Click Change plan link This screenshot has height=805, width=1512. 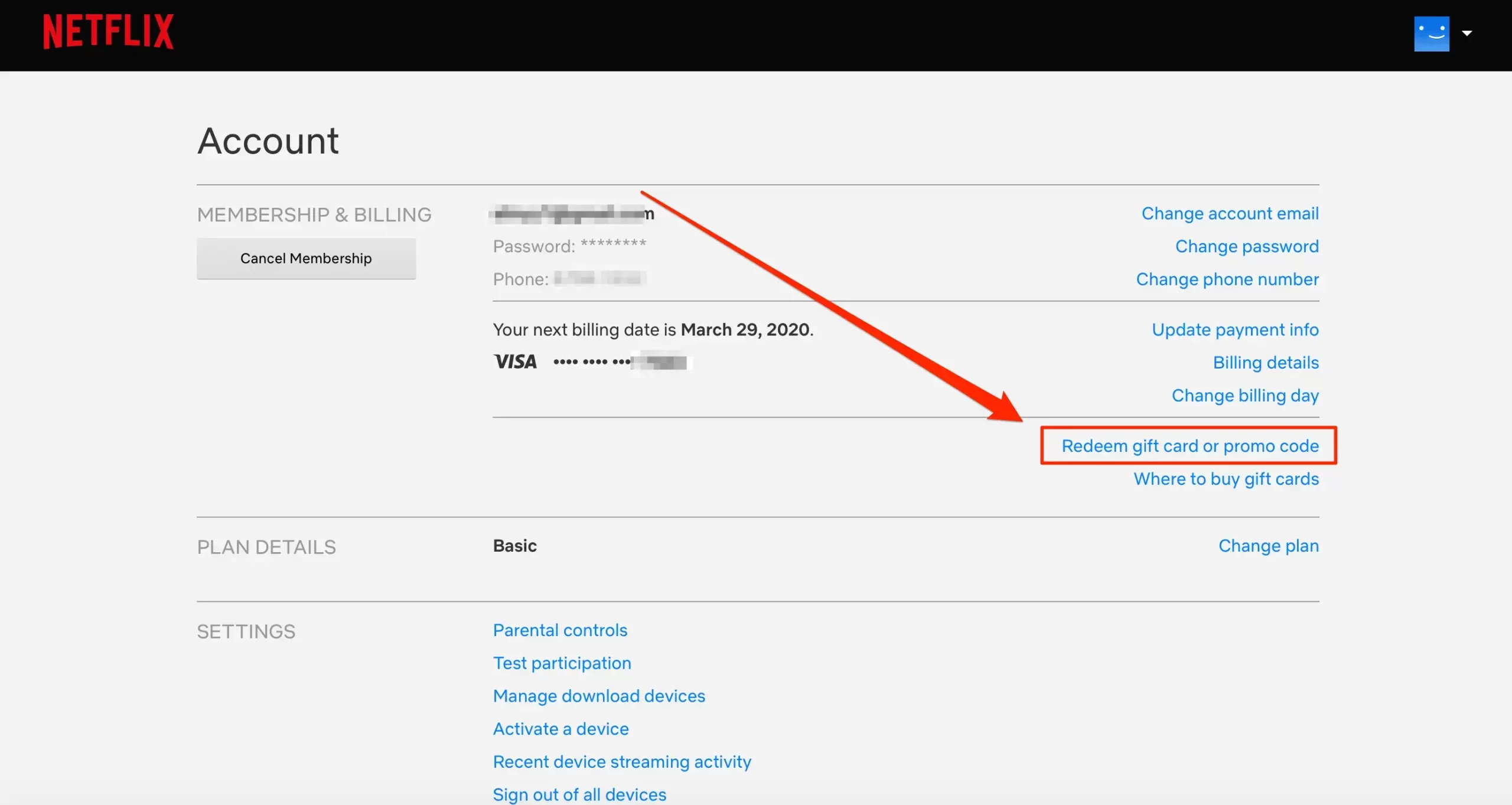coord(1268,546)
